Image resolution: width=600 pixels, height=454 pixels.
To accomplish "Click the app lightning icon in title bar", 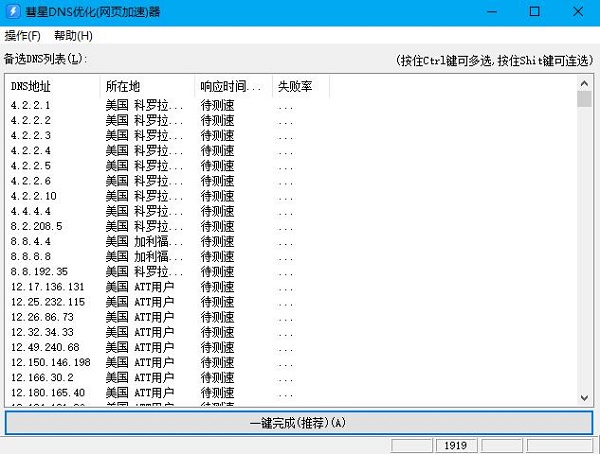I will 12,12.
